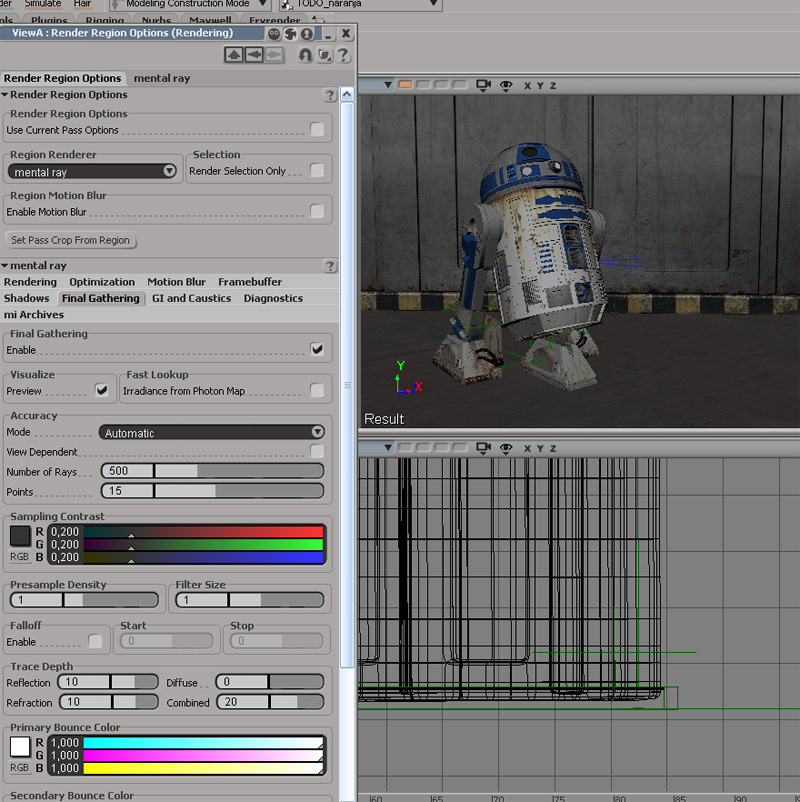Collapse the mental ray section

5,265
